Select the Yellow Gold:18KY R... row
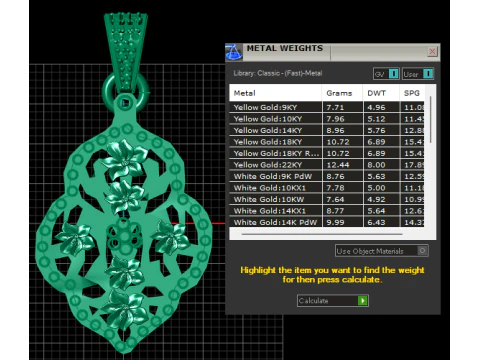This screenshot has width=480, height=360. point(327,153)
